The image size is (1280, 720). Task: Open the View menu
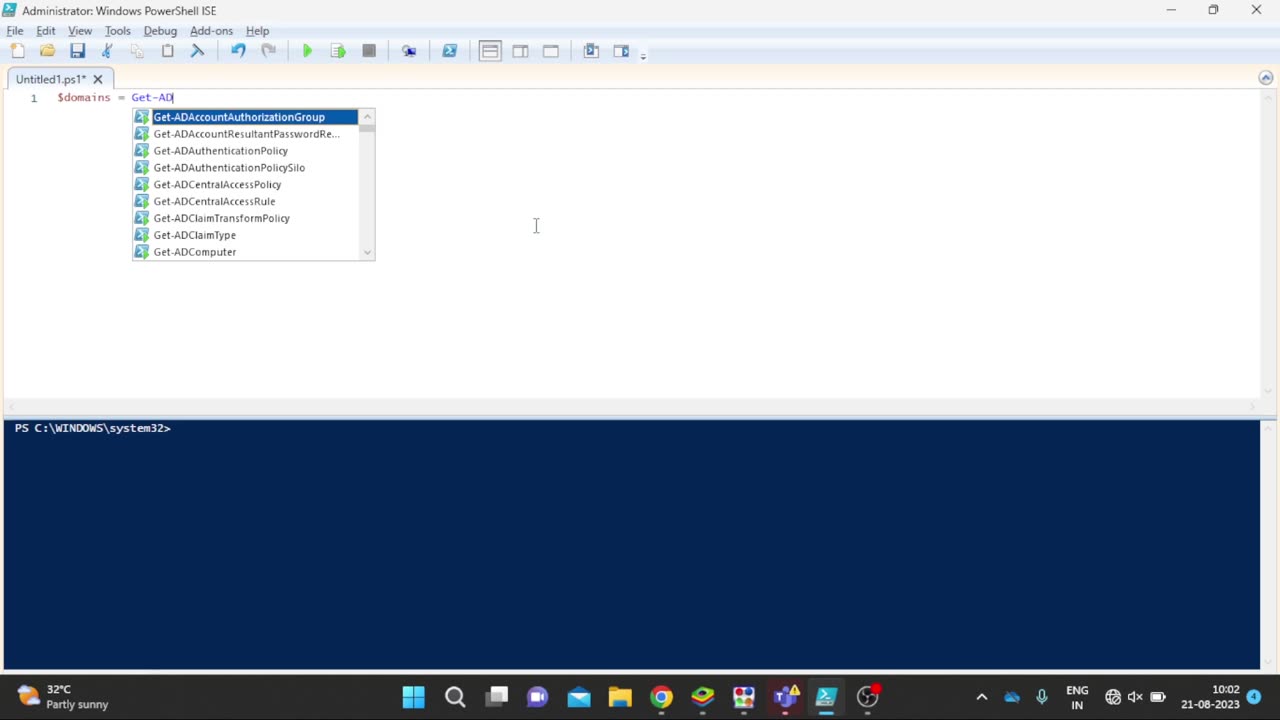(80, 31)
